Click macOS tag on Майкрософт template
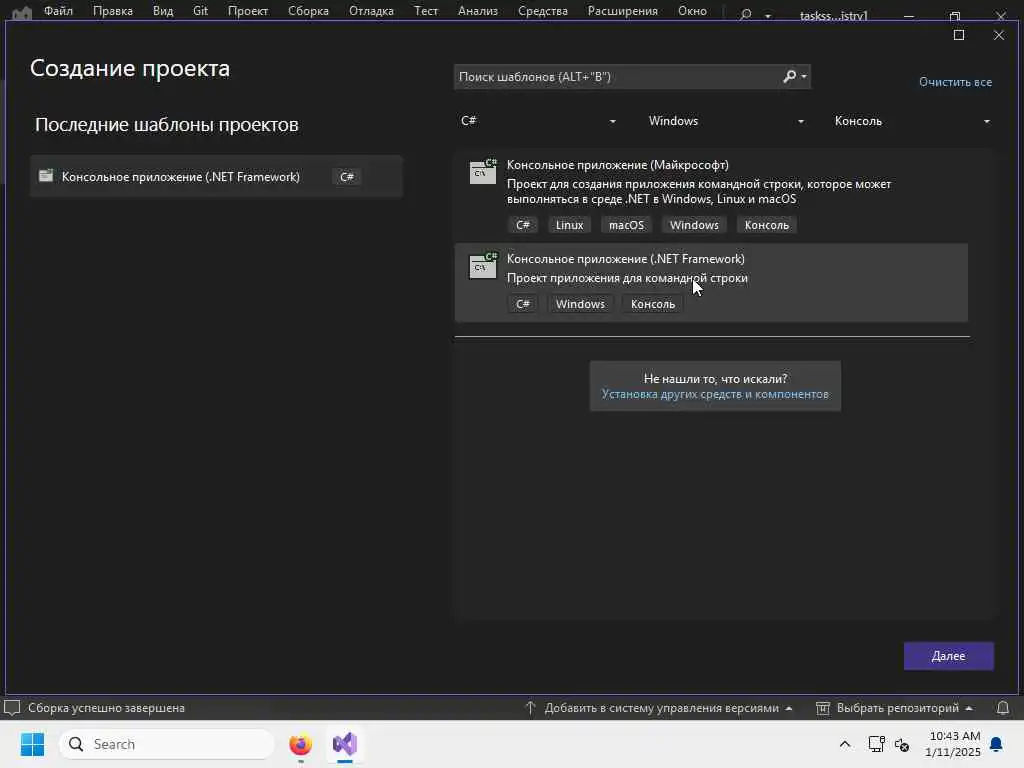 coord(626,225)
